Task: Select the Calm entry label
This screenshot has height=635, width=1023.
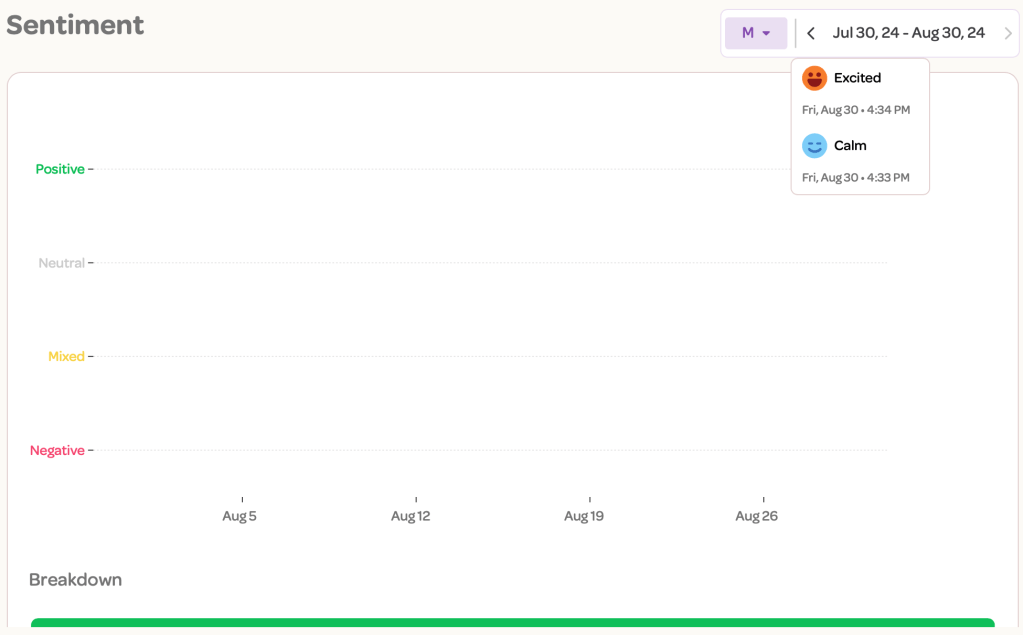Action: [850, 146]
